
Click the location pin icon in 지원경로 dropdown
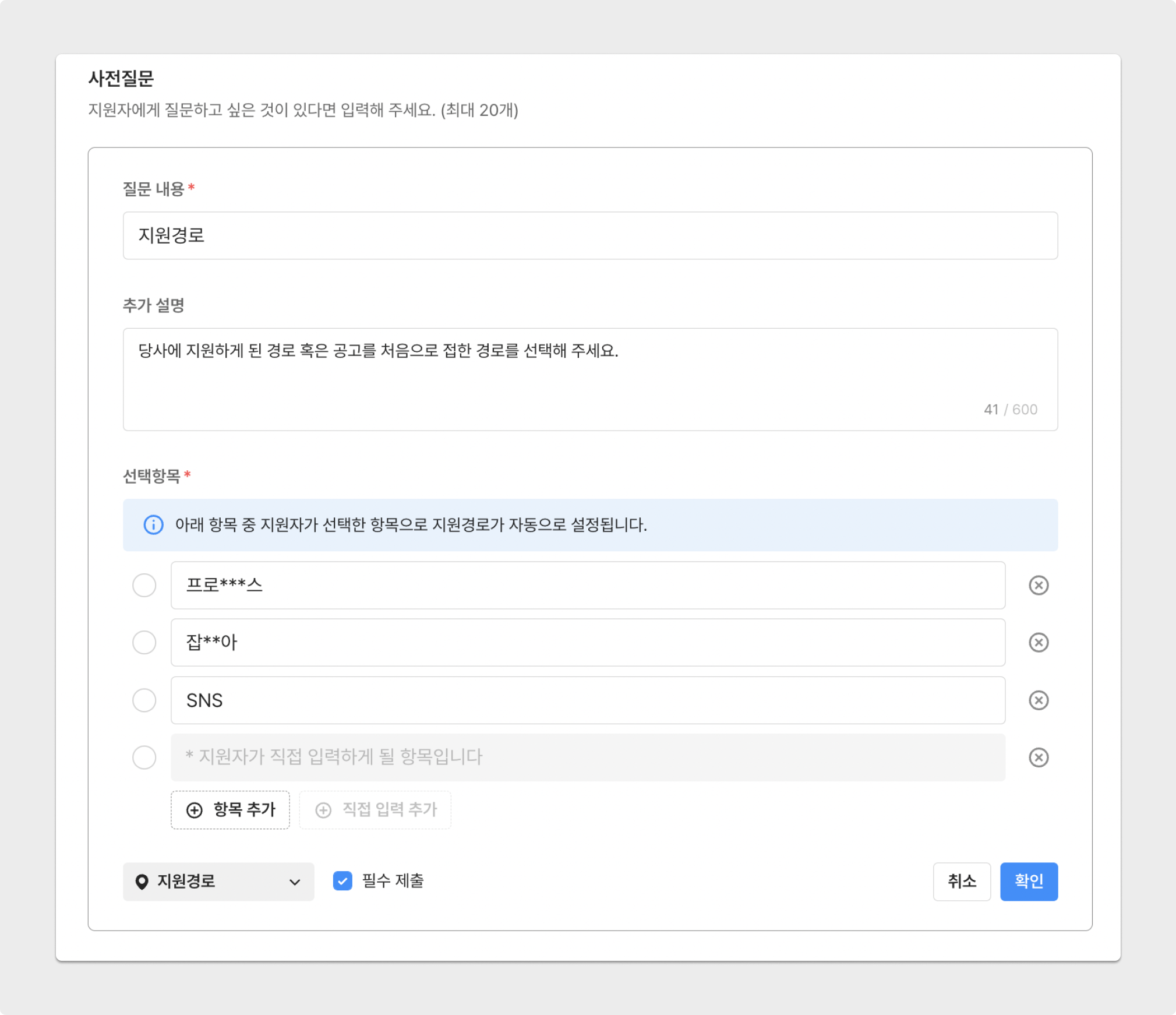[x=142, y=881]
